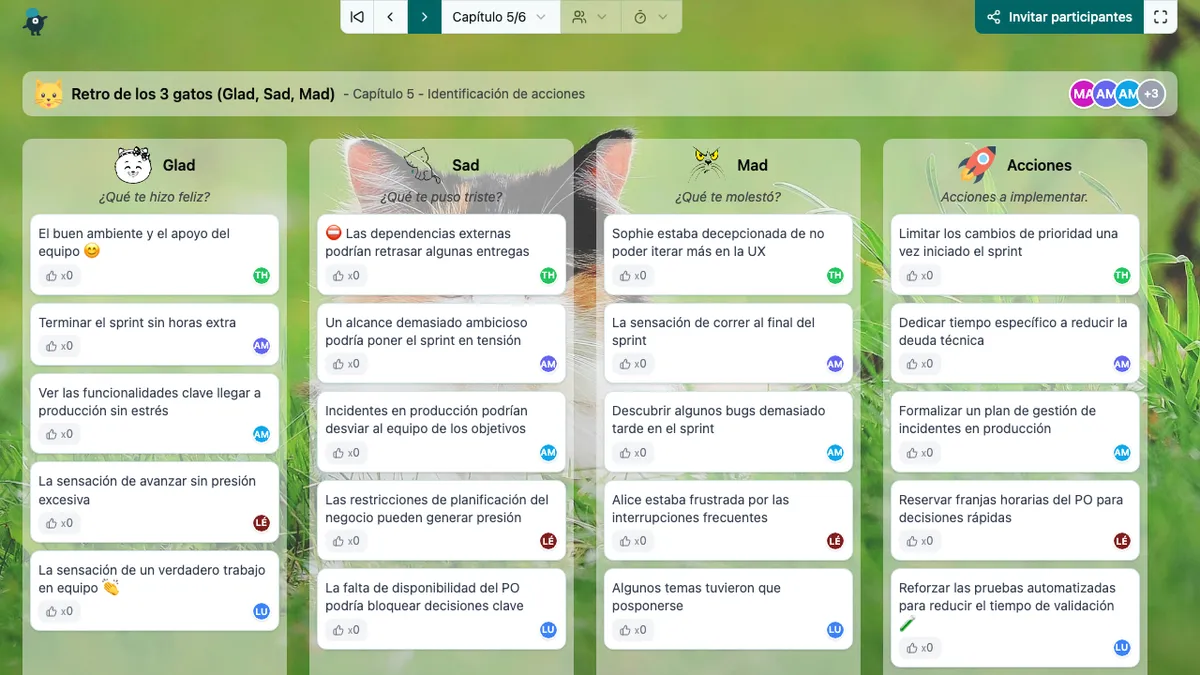1200x675 pixels.
Task: Click the Glad cat column icon
Action: [x=133, y=164]
